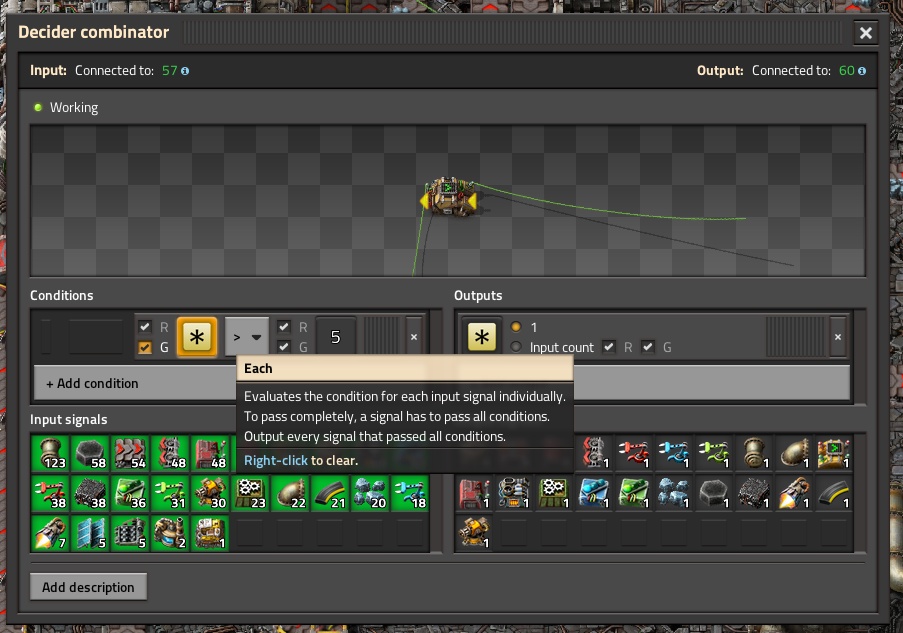Screen dimensions: 903x633
Task: Toggle the output G wire checkbox
Action: pyautogui.click(x=648, y=347)
